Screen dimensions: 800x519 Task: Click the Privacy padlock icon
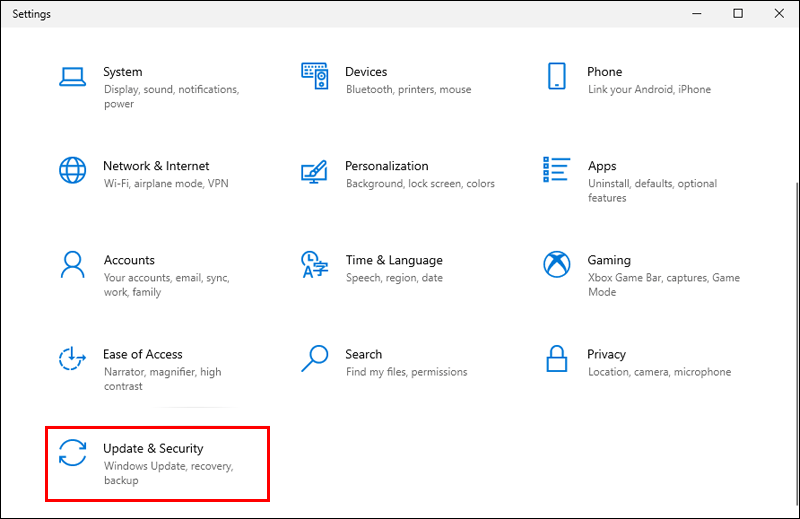click(x=556, y=358)
